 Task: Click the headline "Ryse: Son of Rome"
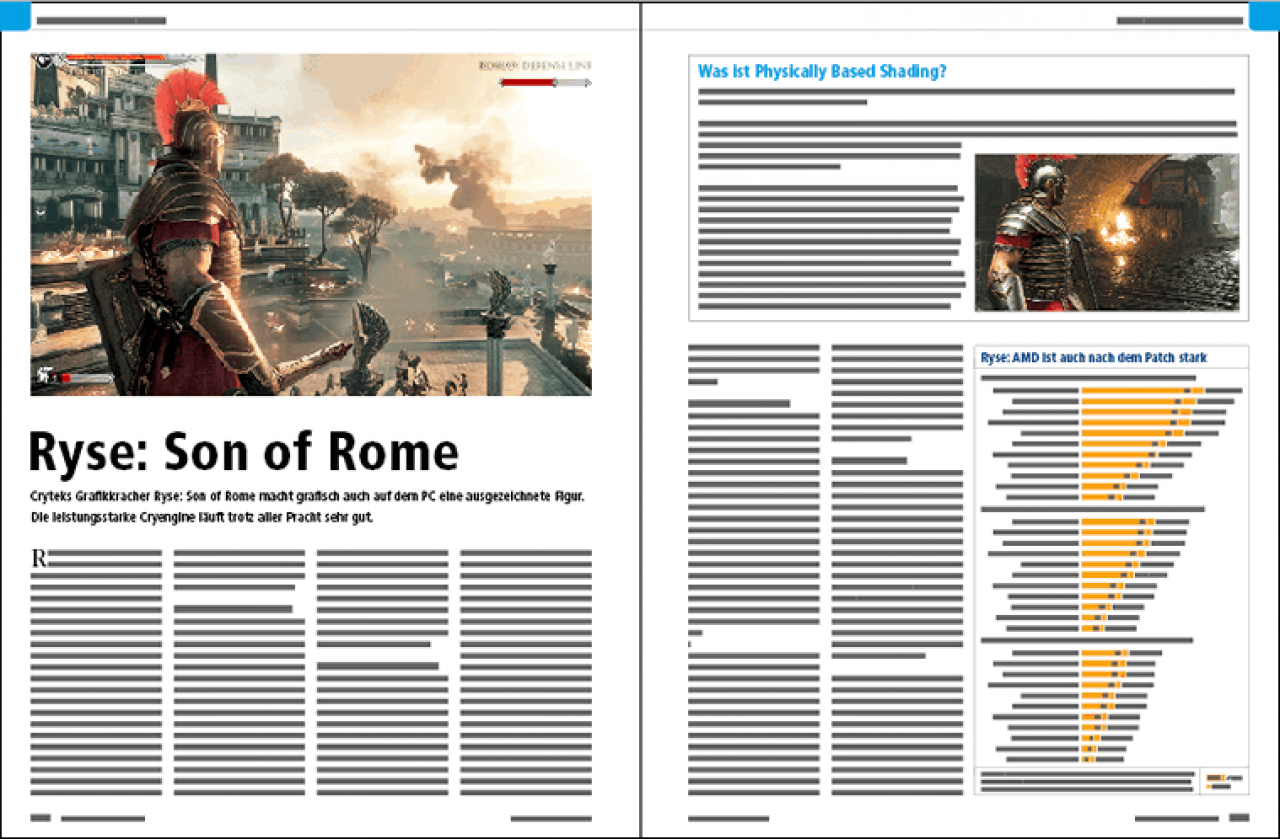pyautogui.click(x=243, y=454)
